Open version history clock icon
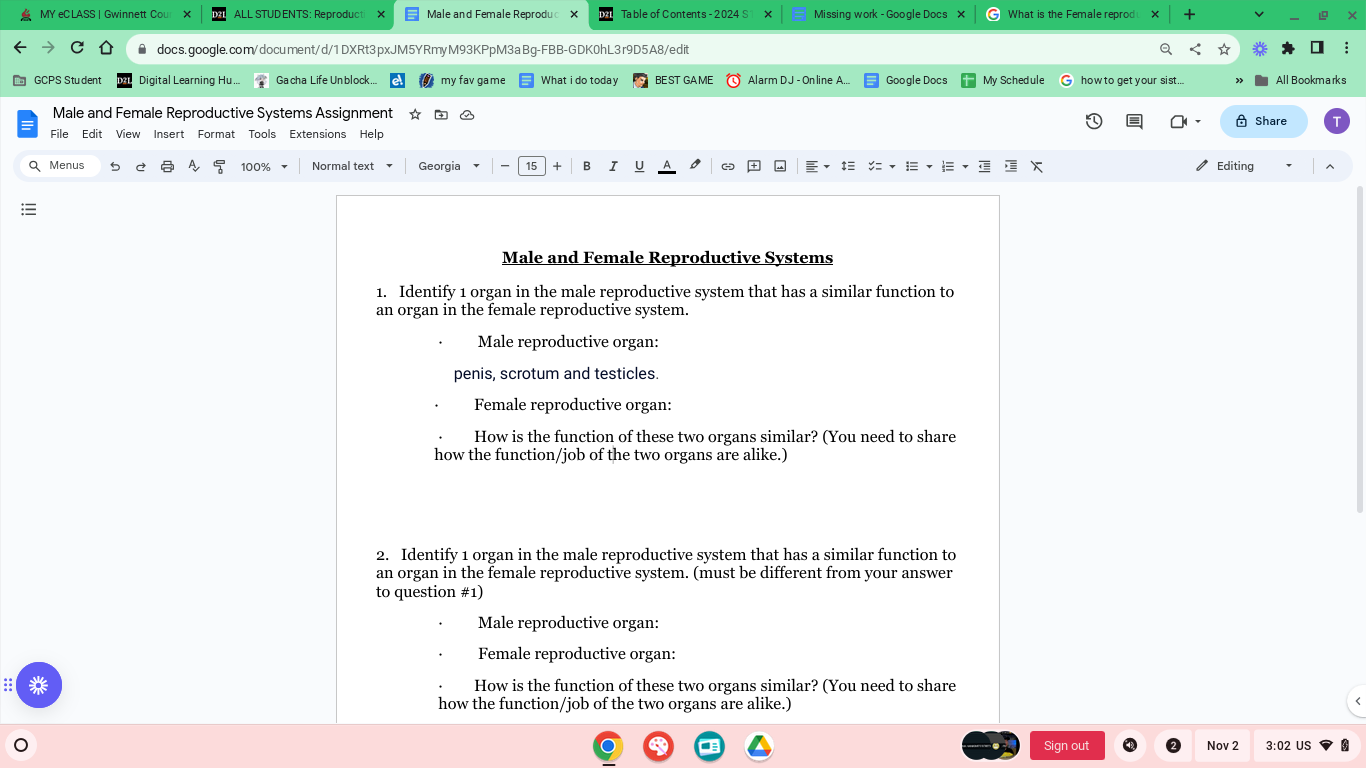This screenshot has width=1366, height=768. (x=1094, y=121)
